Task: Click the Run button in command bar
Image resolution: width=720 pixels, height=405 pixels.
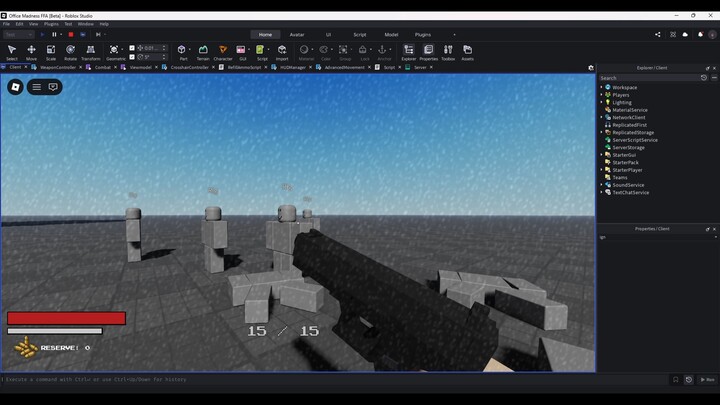Action: 708,380
